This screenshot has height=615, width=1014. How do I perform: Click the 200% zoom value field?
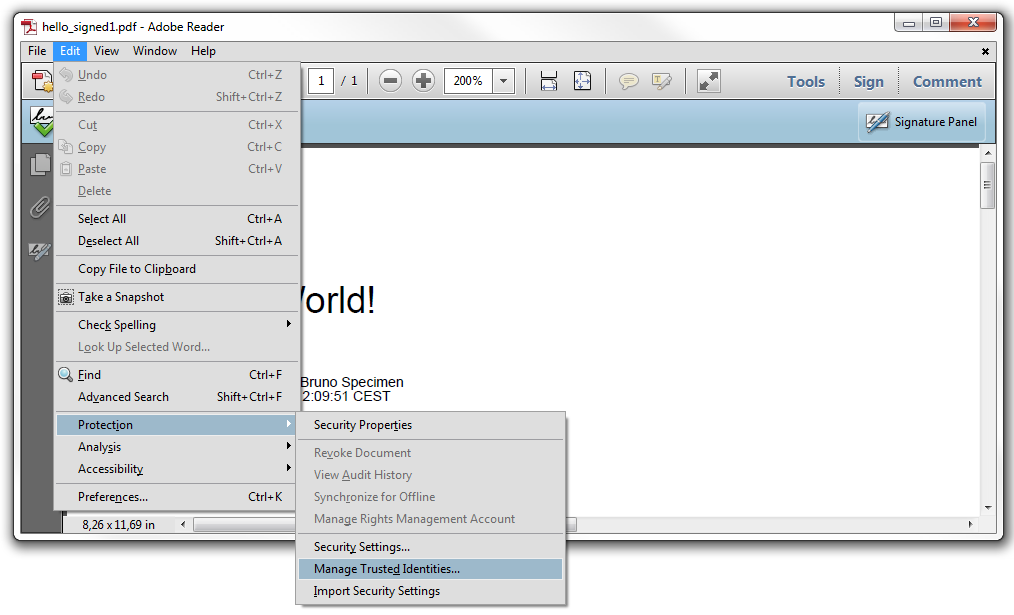468,81
